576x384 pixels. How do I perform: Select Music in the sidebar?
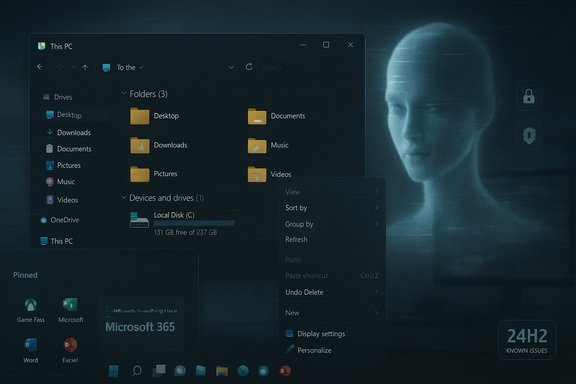[x=66, y=182]
